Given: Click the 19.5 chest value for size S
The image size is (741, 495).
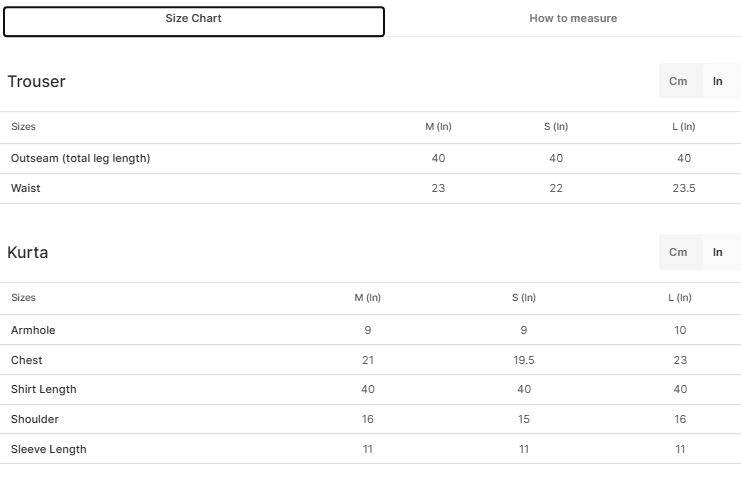Looking at the screenshot, I should pyautogui.click(x=524, y=360).
